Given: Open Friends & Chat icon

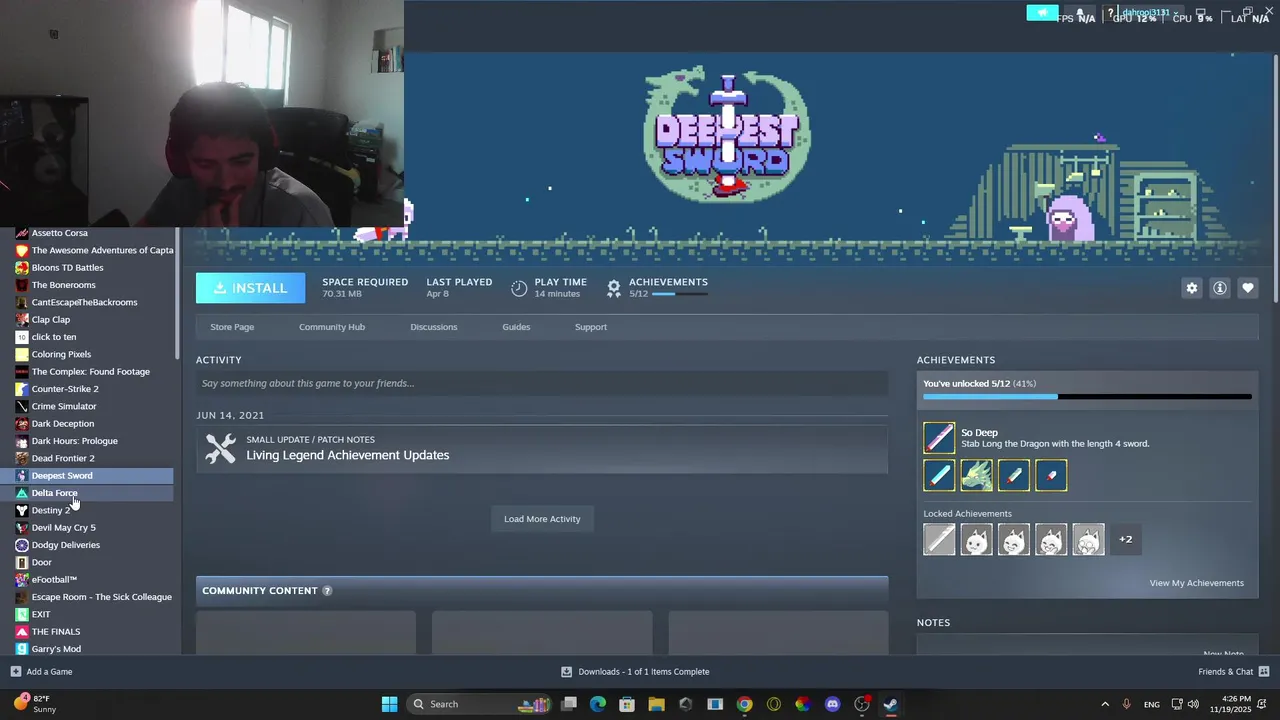Looking at the screenshot, I should coord(1264,672).
